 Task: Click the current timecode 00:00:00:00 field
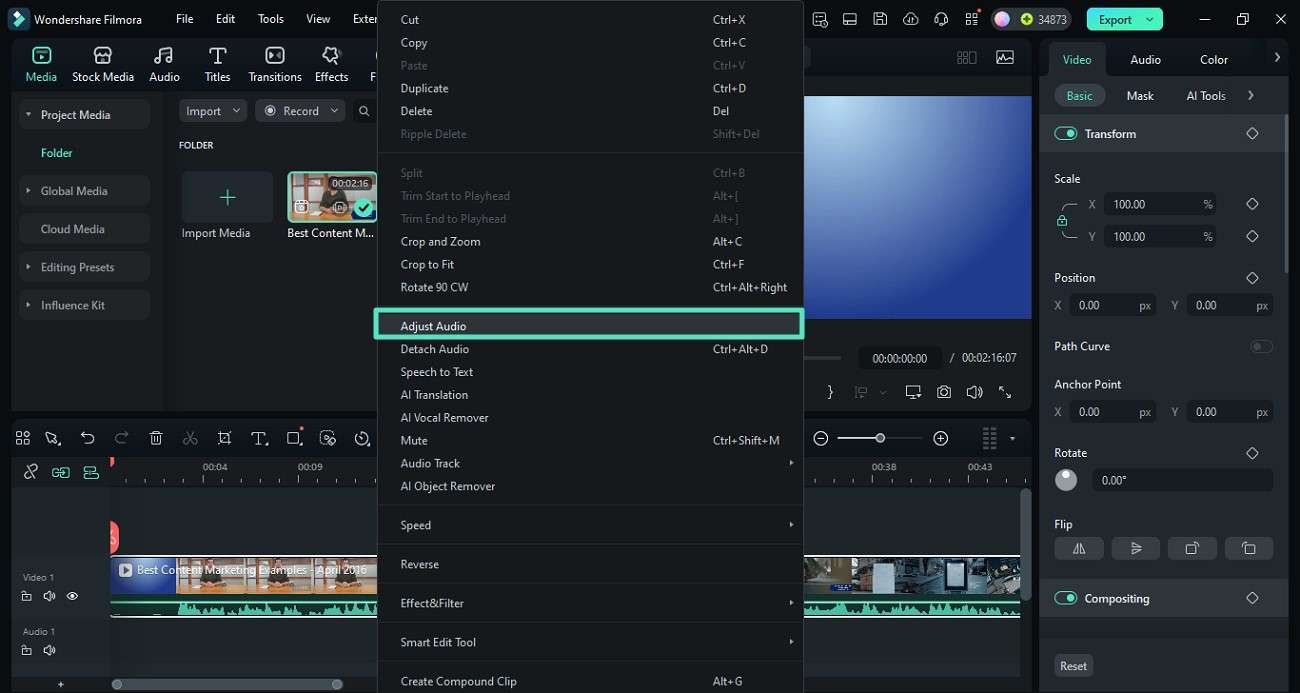point(900,358)
